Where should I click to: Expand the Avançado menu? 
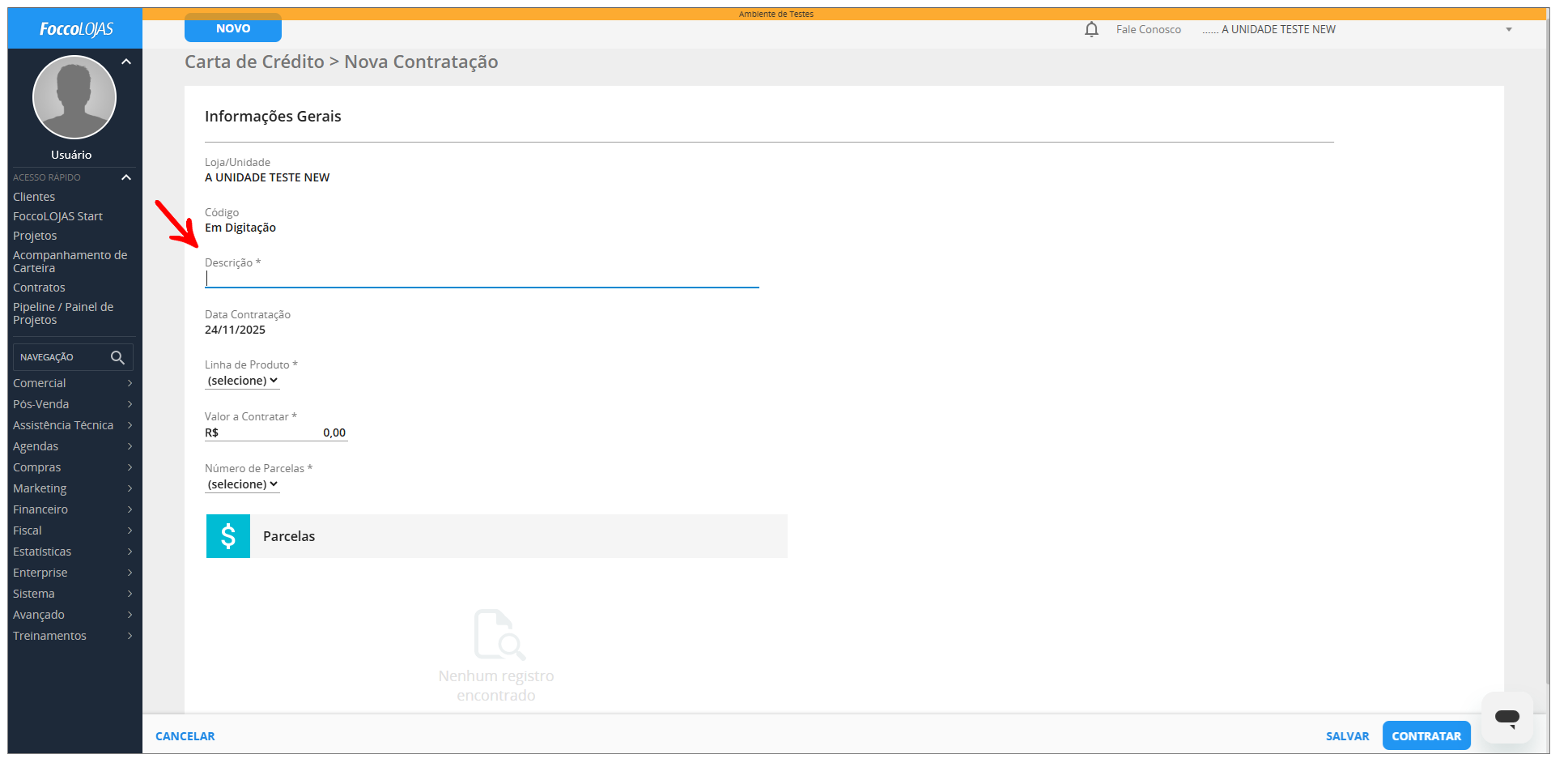pyautogui.click(x=73, y=615)
